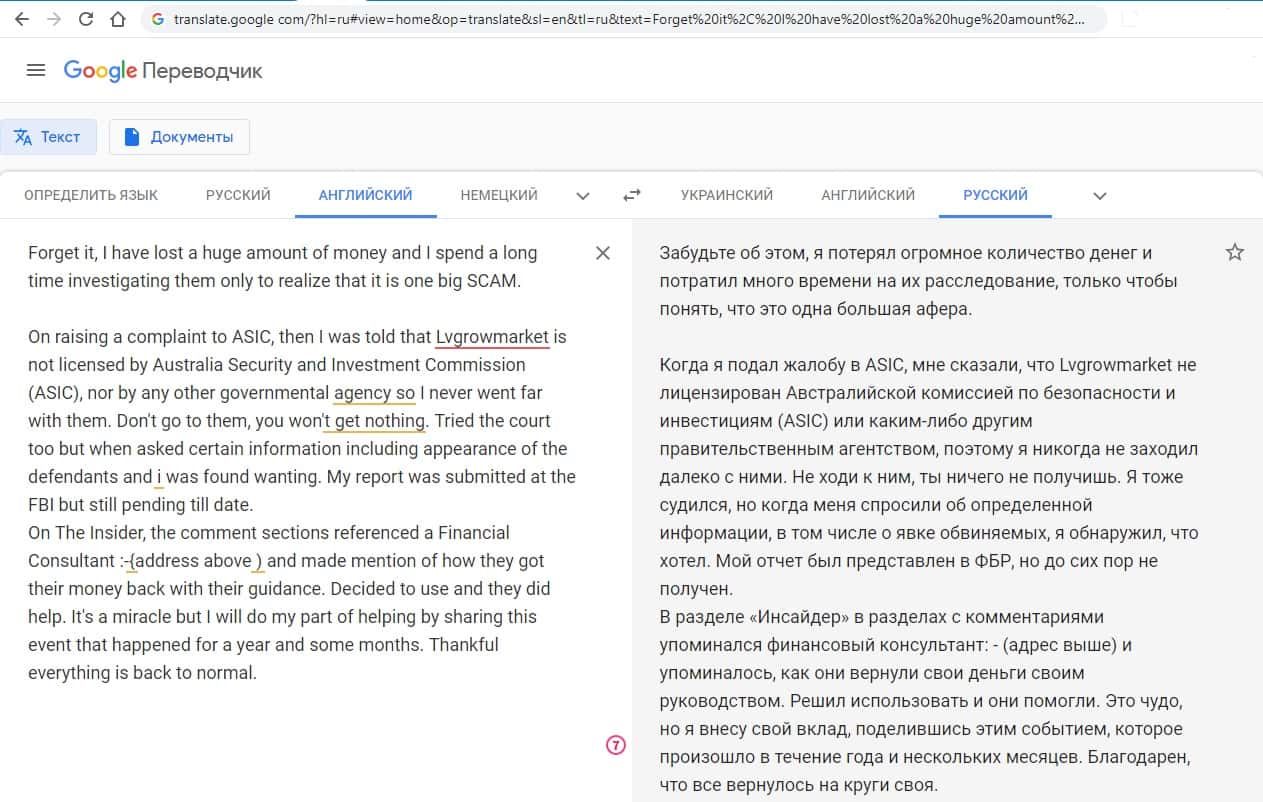Save translation with the star icon

click(x=1235, y=252)
